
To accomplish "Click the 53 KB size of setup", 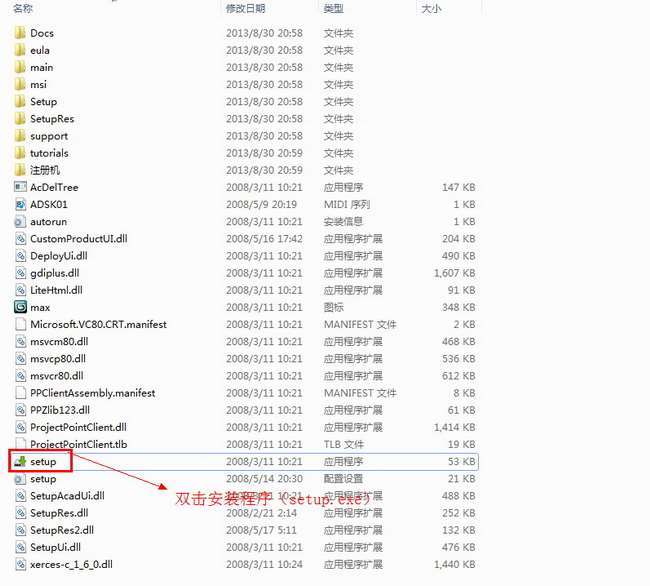I will point(461,461).
